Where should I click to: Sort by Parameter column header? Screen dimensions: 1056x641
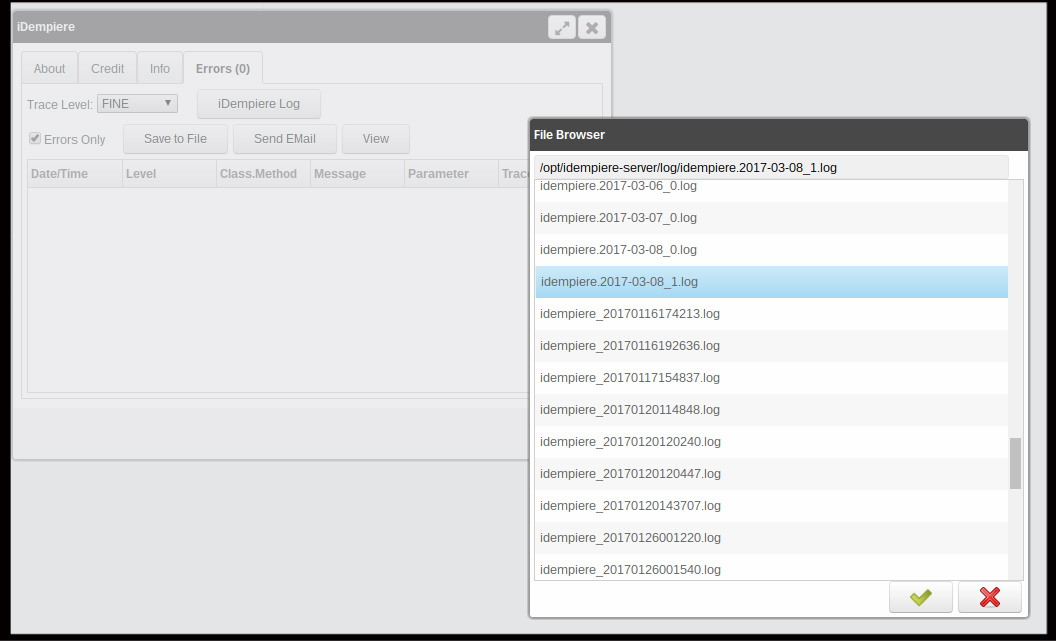click(451, 174)
